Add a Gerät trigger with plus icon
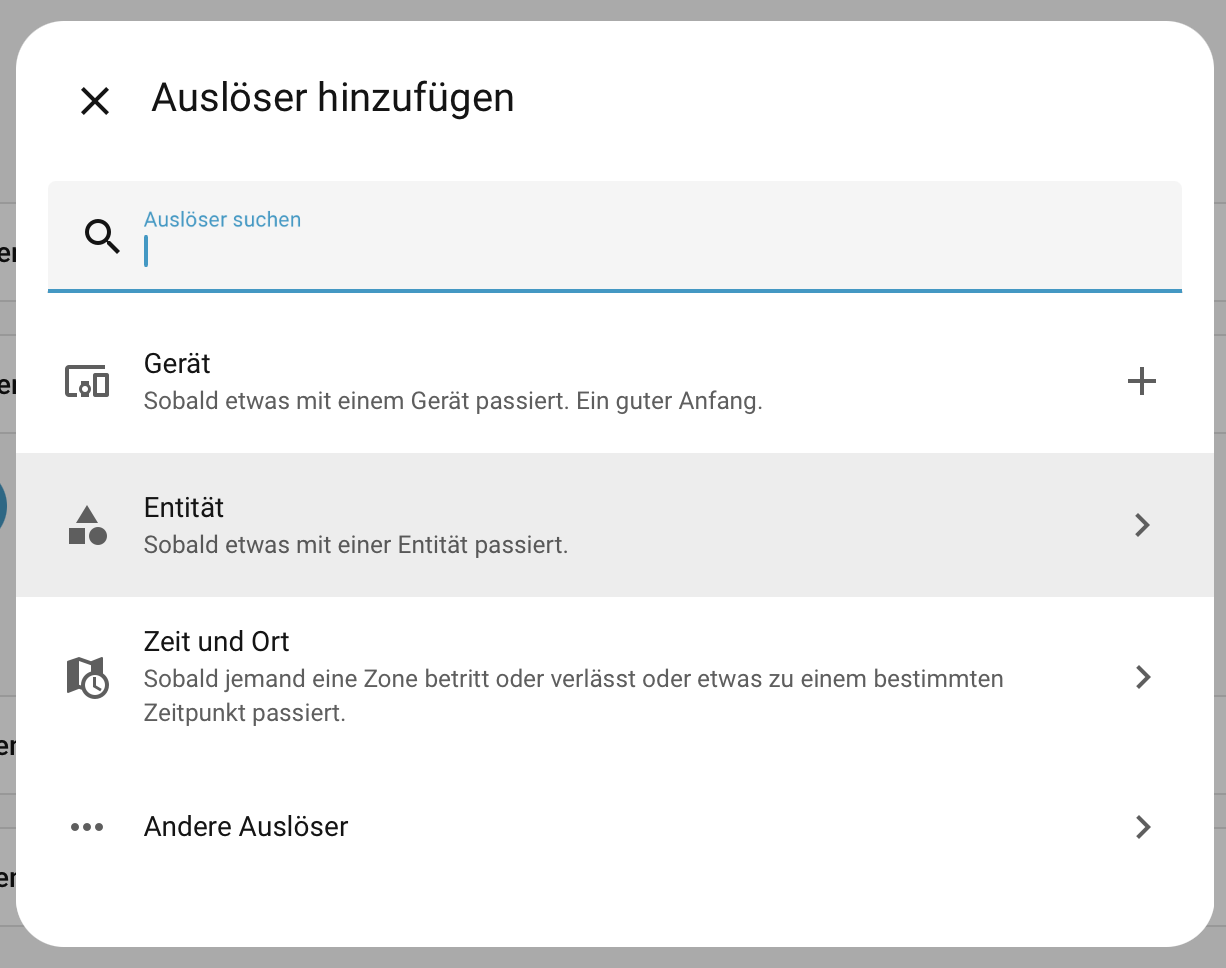The width and height of the screenshot is (1226, 968). (1141, 381)
